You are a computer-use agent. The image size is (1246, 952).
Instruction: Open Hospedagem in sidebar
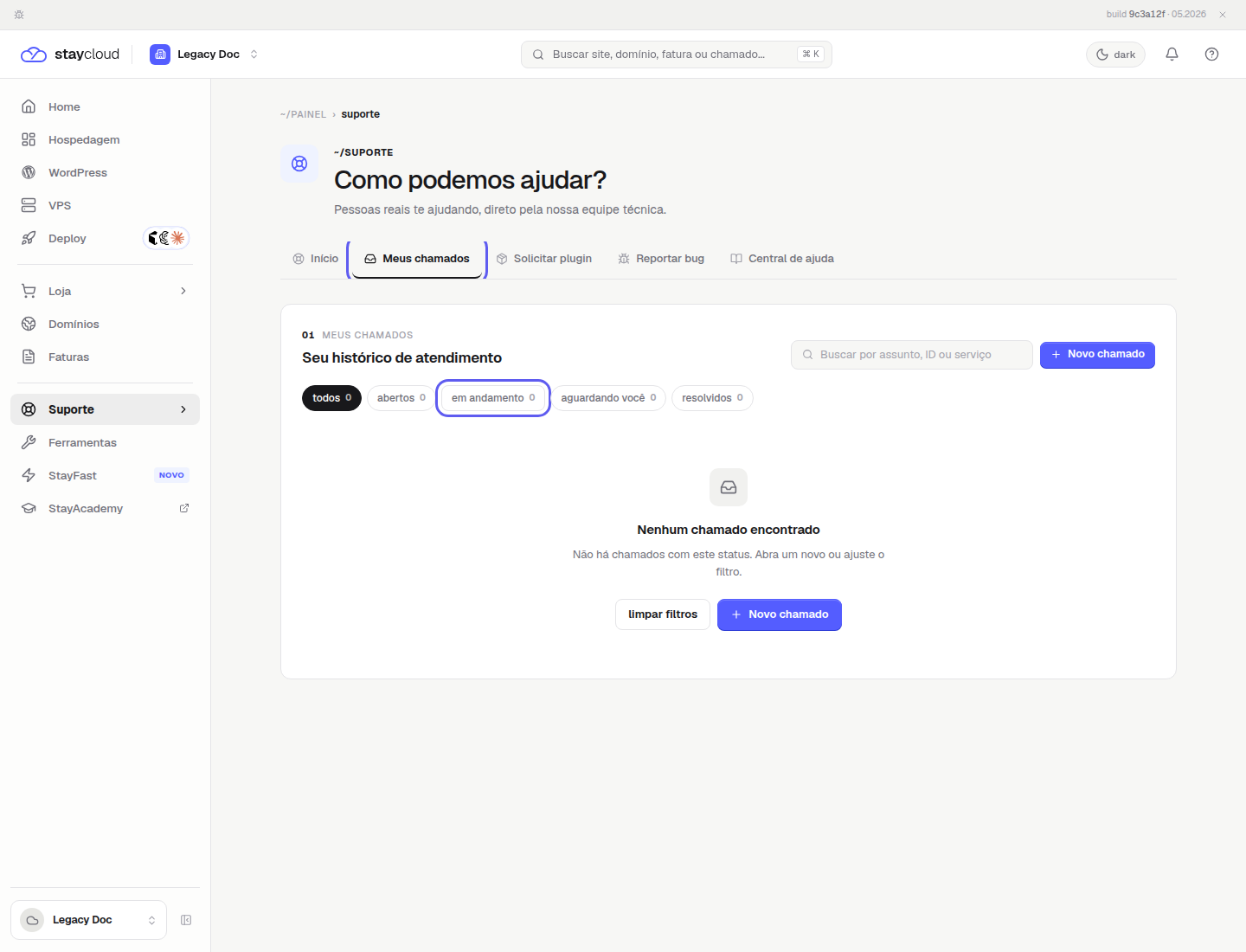pos(105,139)
